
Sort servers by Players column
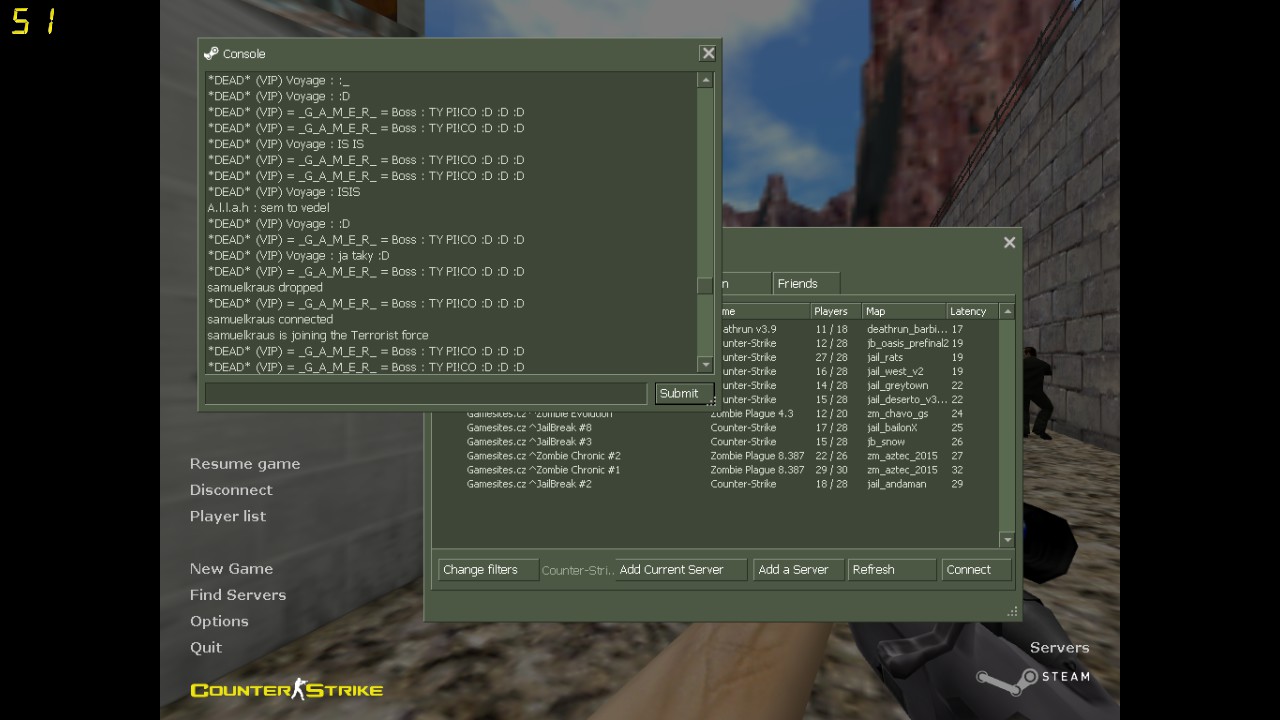tap(835, 311)
